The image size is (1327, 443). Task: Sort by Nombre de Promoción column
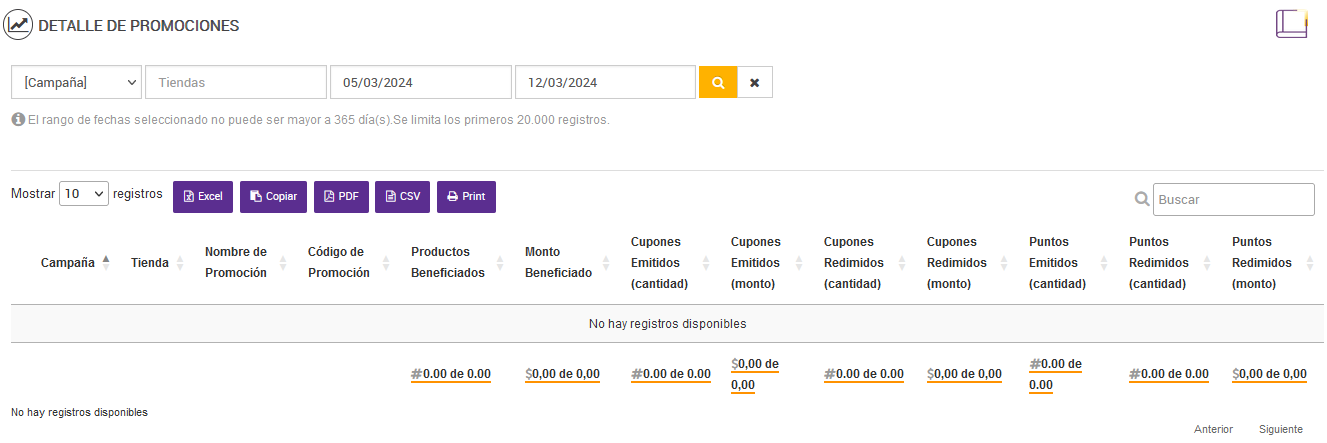click(x=236, y=263)
